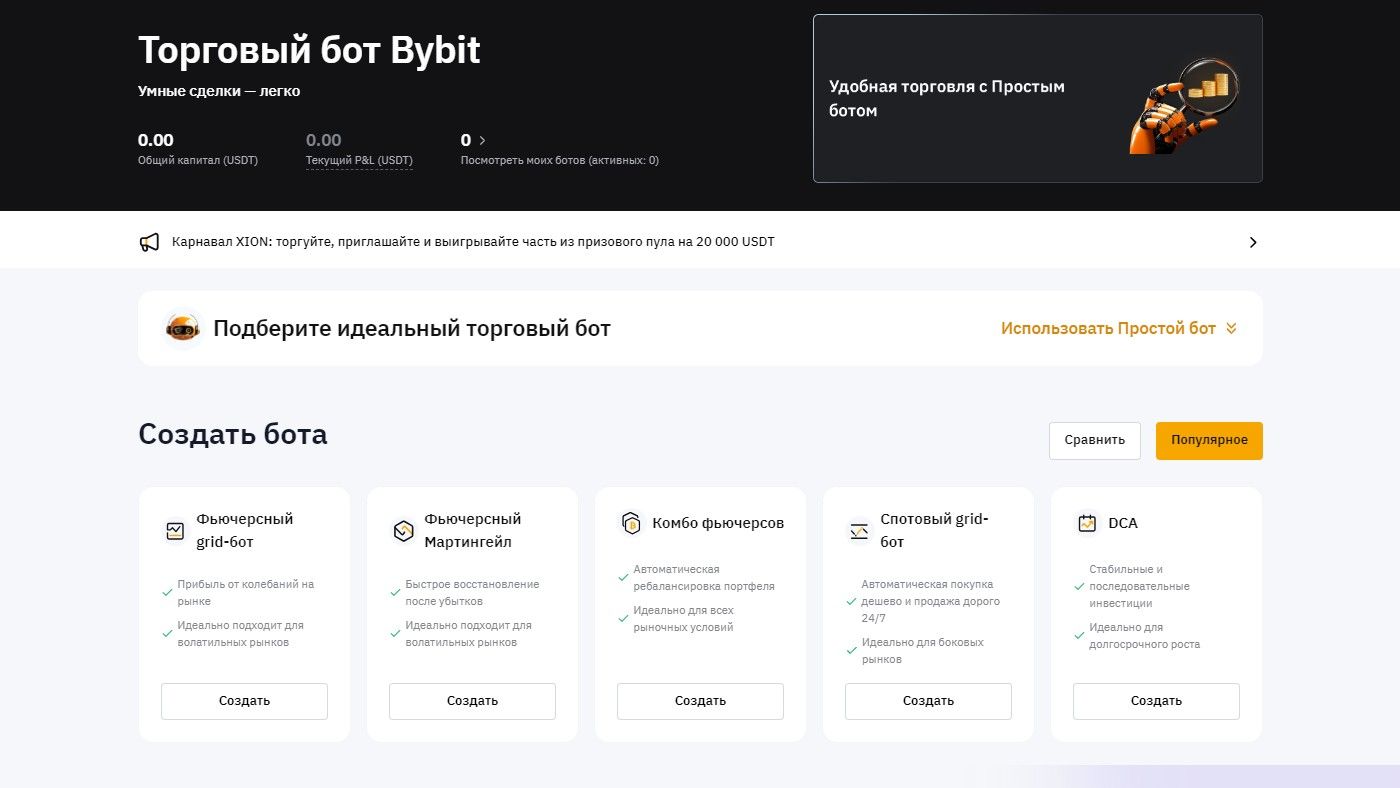Click the Автоматическая ребалансировка портфеля text

coord(704,578)
